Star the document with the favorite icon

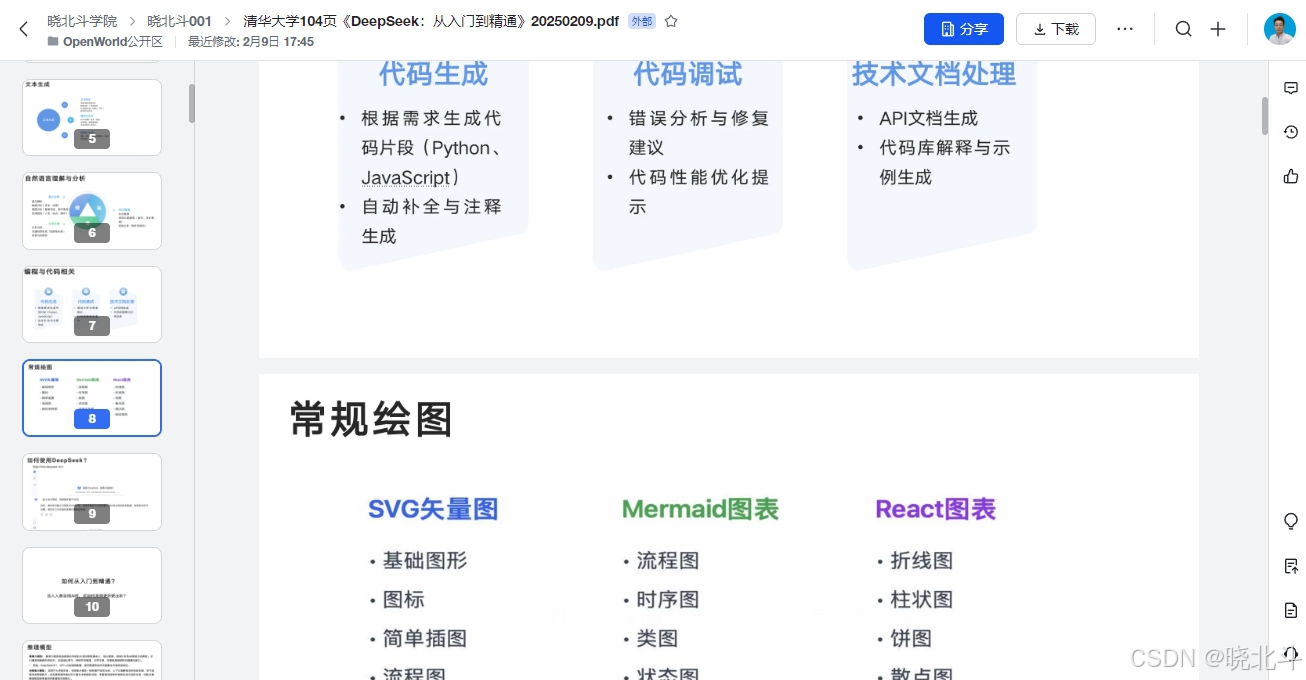coord(671,21)
